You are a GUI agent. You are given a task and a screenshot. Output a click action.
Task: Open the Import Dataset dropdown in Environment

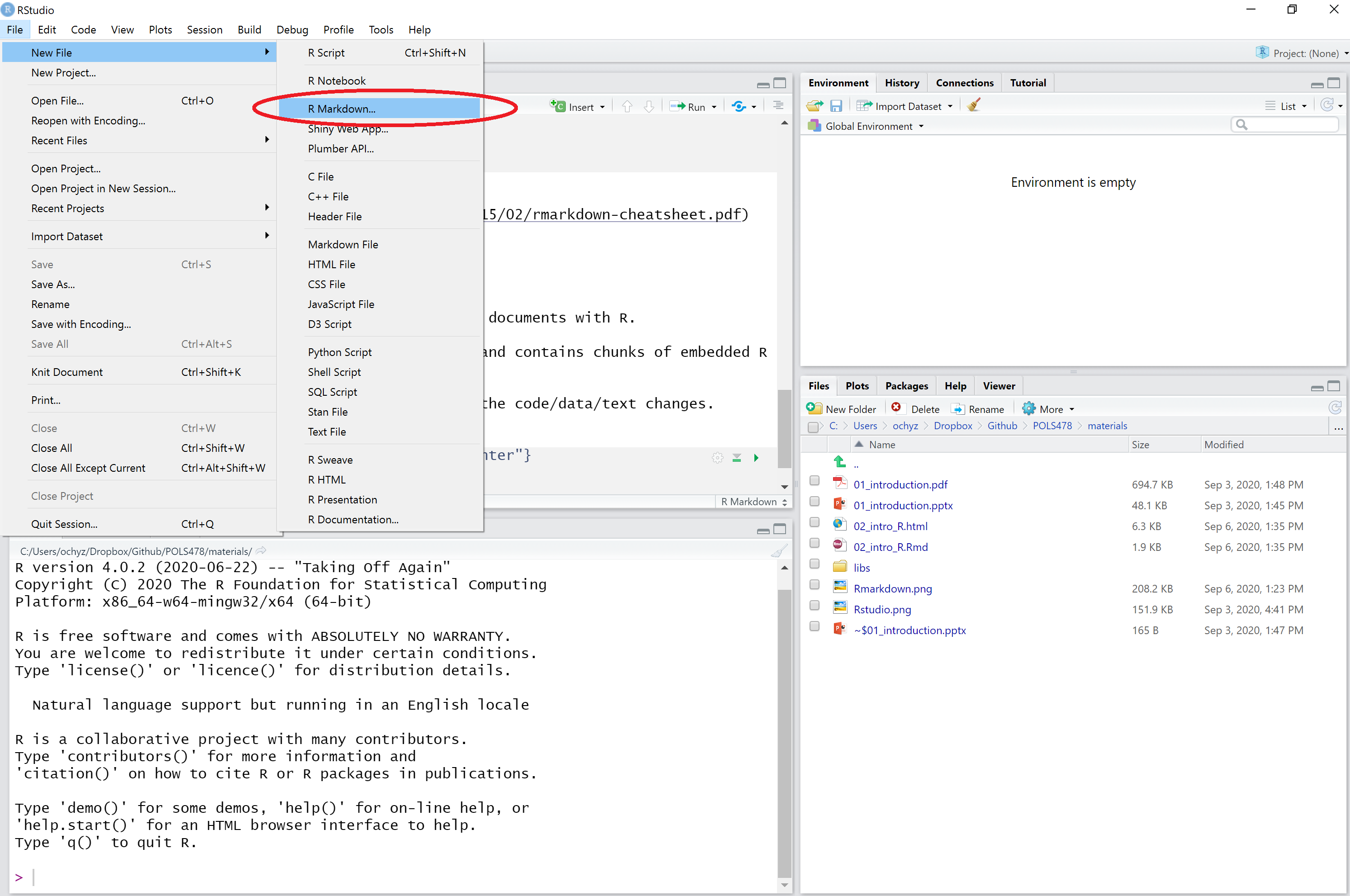pyautogui.click(x=905, y=106)
